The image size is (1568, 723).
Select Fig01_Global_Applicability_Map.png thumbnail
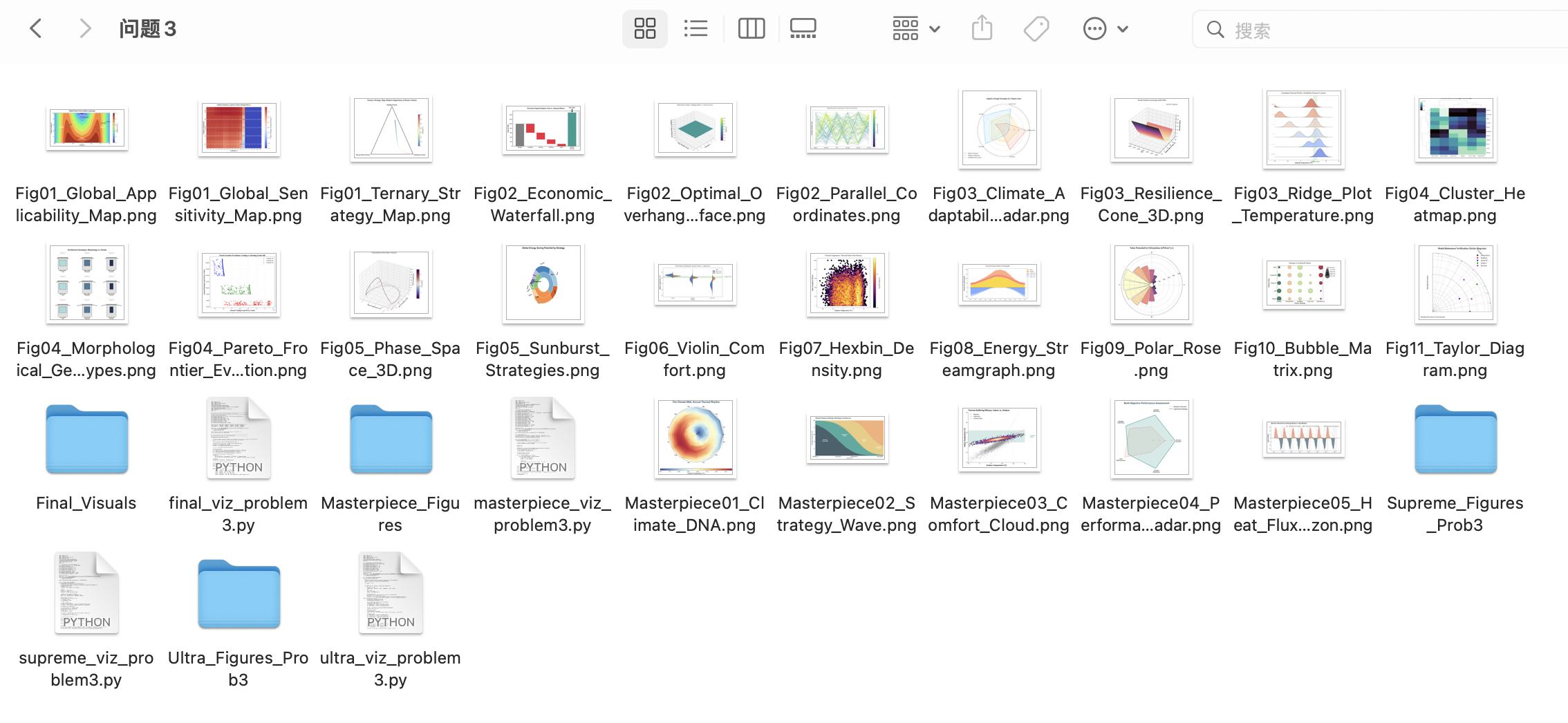86,129
